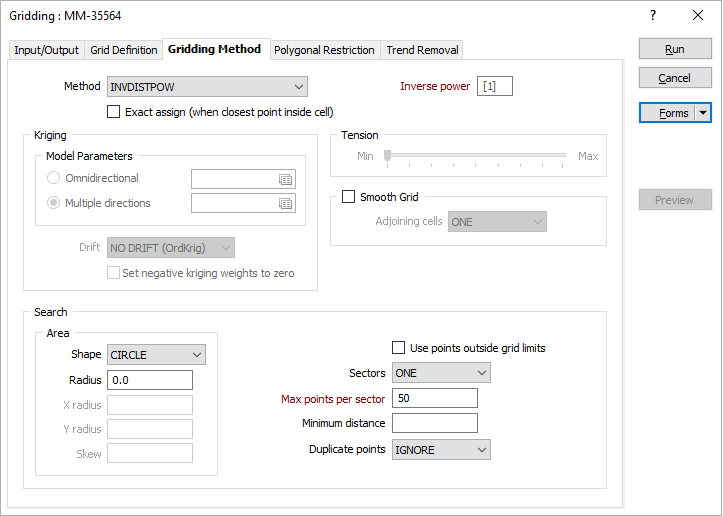Image resolution: width=723 pixels, height=516 pixels.
Task: Click the Tension slider handle
Action: 388,156
